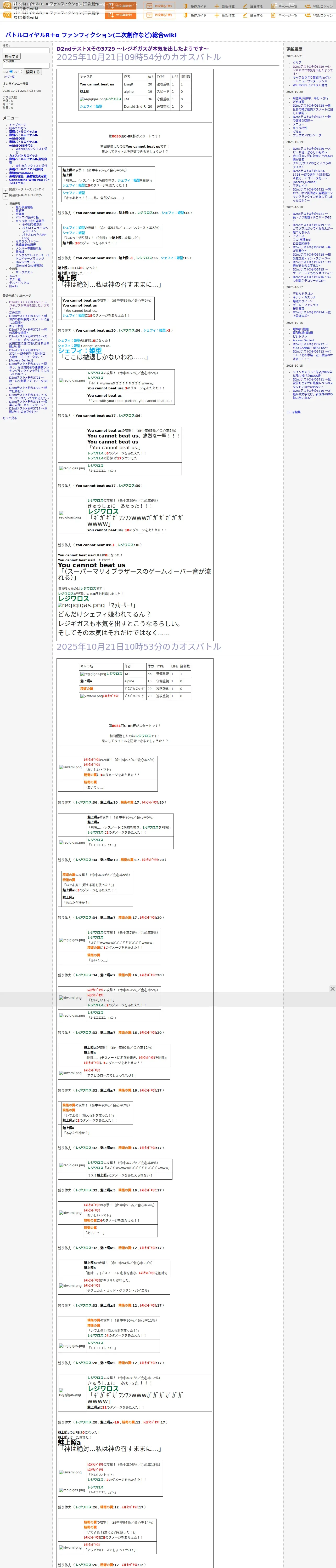The image size is (336, 1568).
Task: Open プラズマメロンソーダ history link
Action: coord(307,135)
